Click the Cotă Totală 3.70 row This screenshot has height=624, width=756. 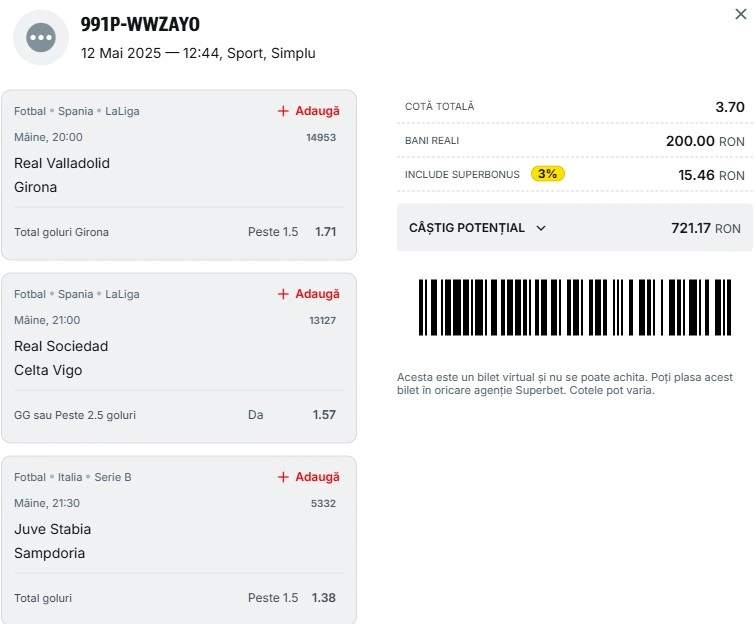tap(575, 107)
